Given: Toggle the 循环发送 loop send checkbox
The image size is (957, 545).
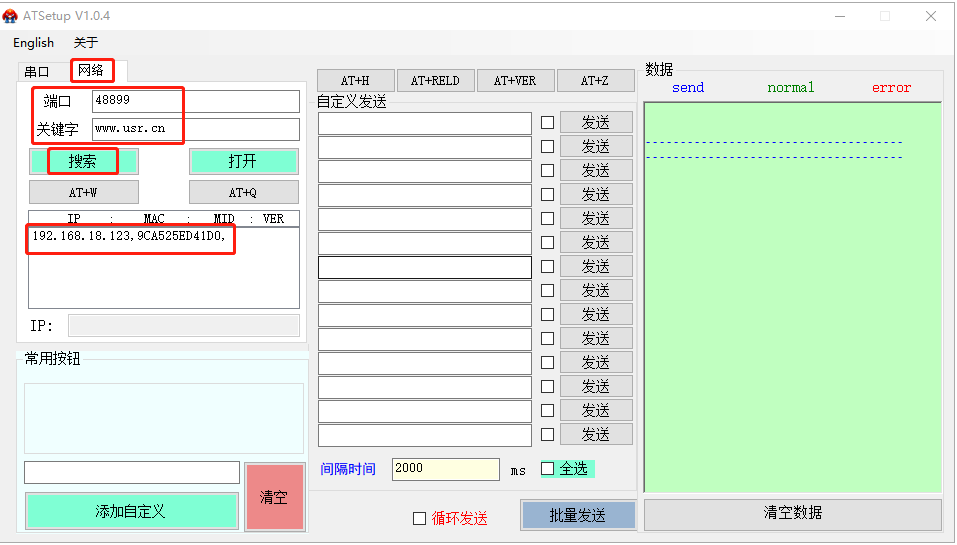Looking at the screenshot, I should click(420, 518).
